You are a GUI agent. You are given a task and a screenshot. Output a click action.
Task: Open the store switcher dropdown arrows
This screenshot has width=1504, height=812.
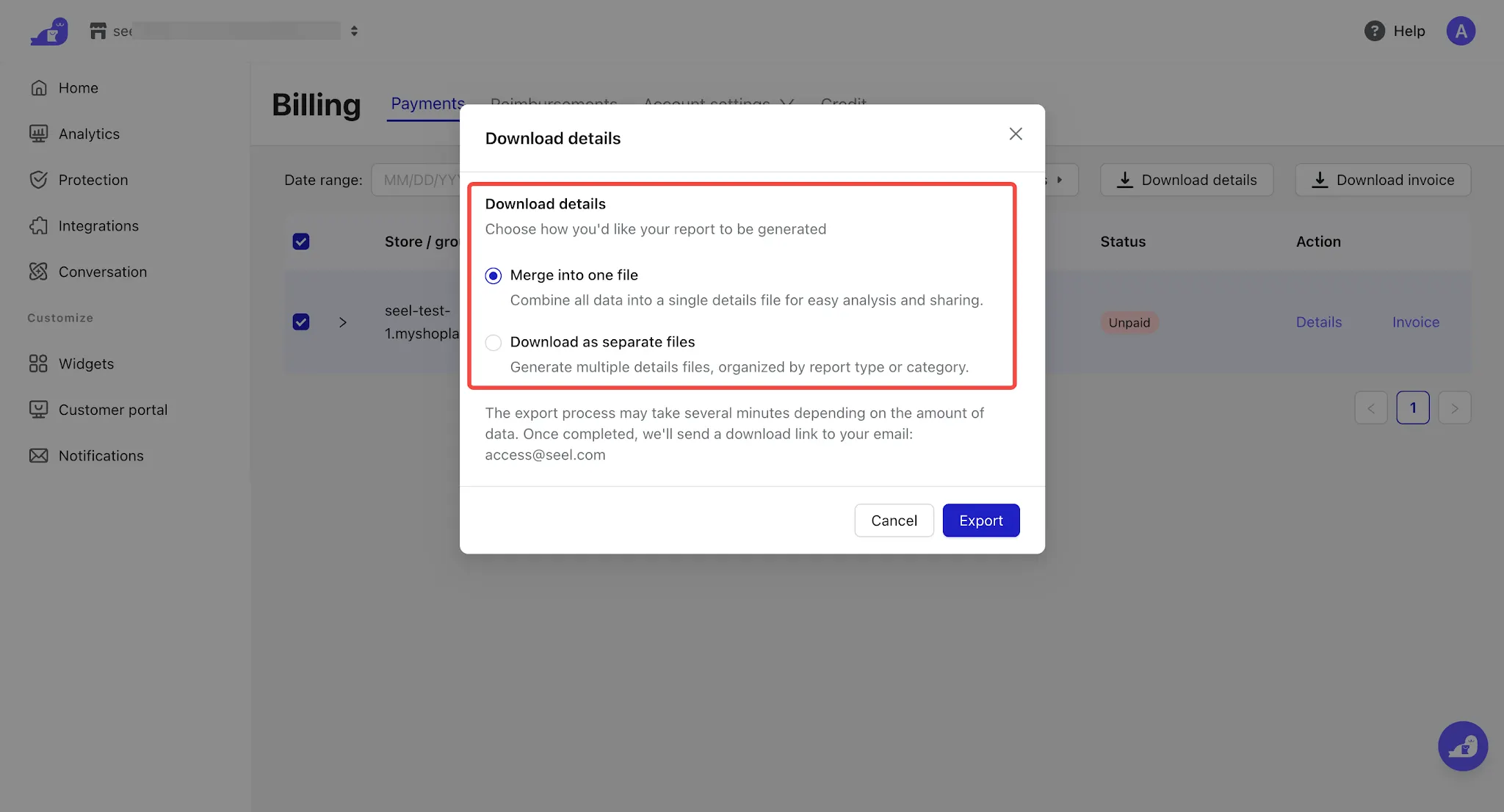[354, 31]
